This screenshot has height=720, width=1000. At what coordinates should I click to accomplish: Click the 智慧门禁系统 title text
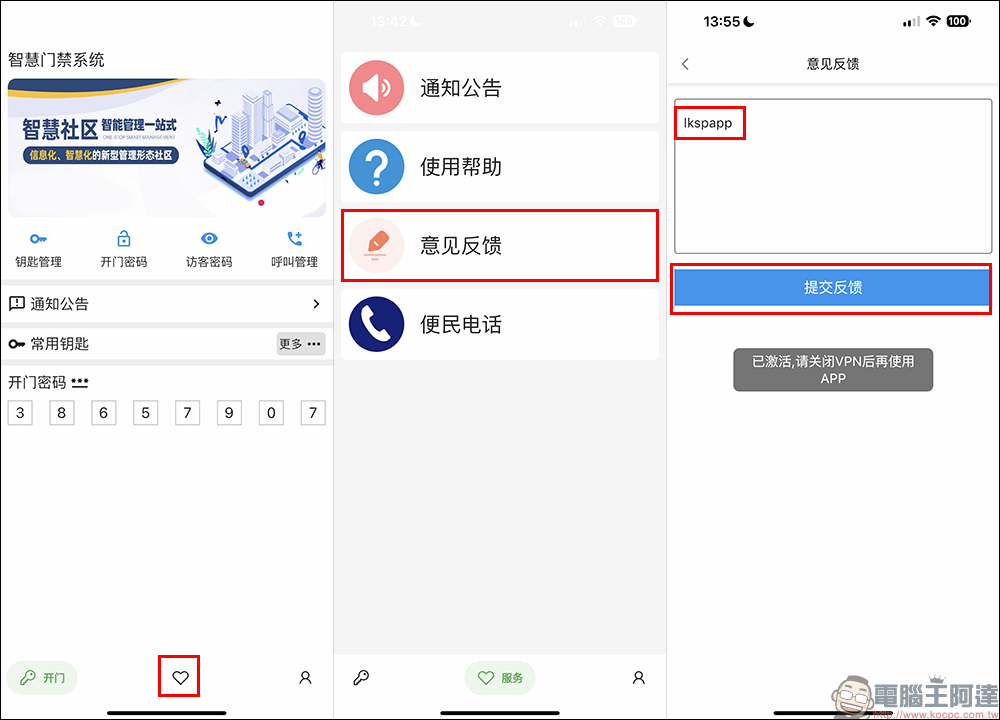(x=56, y=60)
